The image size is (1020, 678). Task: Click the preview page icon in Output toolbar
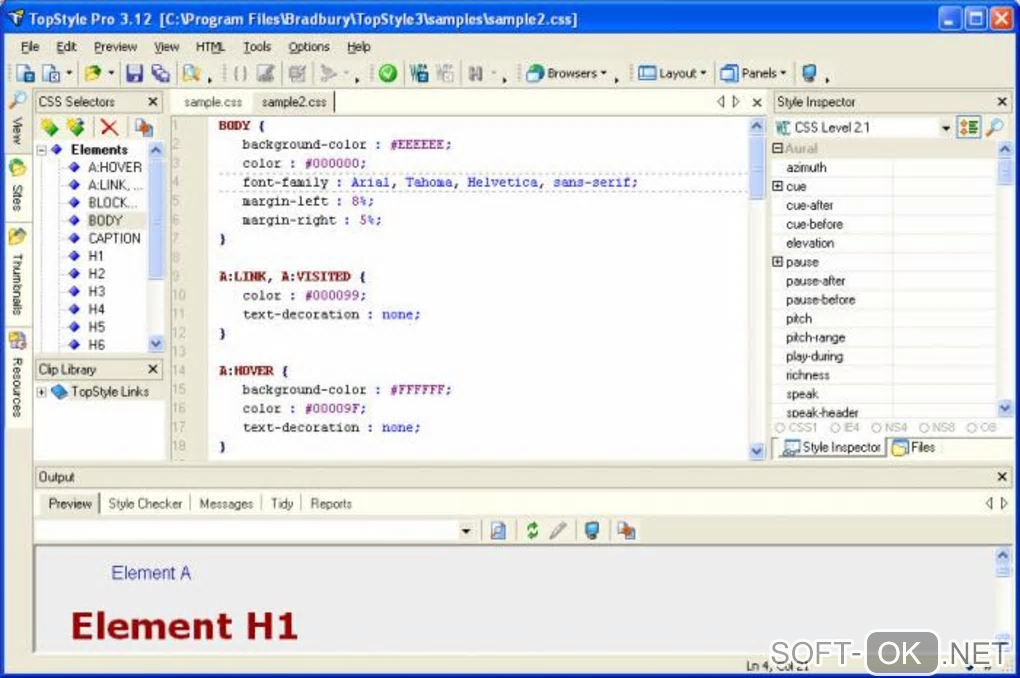tap(498, 530)
